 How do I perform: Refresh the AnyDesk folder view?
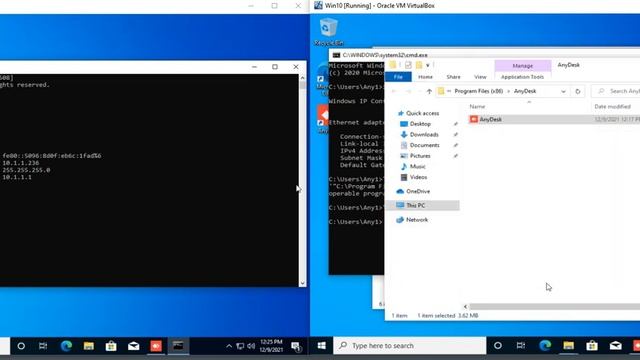click(x=578, y=91)
